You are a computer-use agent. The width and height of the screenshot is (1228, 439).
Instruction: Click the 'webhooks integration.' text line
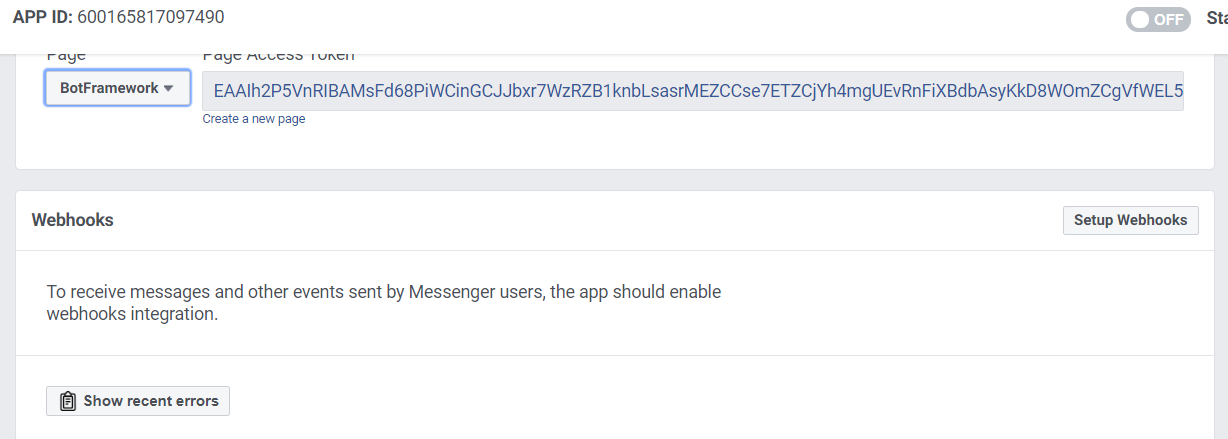tap(132, 313)
